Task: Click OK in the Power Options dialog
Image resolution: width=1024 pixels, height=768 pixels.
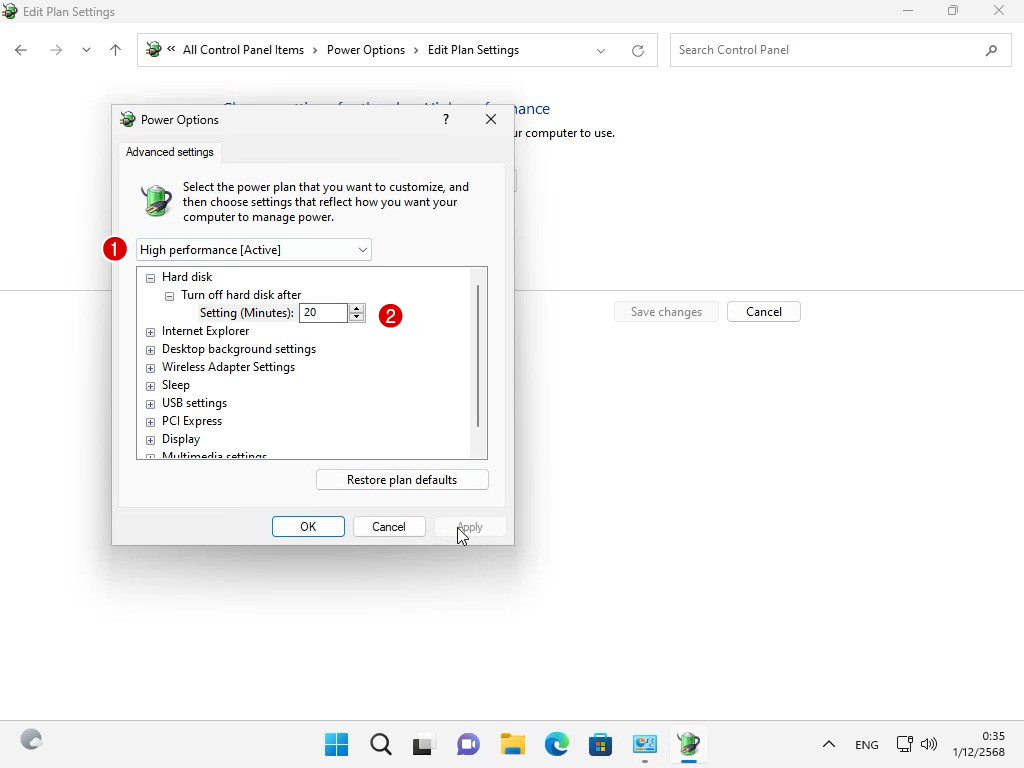Action: point(308,527)
